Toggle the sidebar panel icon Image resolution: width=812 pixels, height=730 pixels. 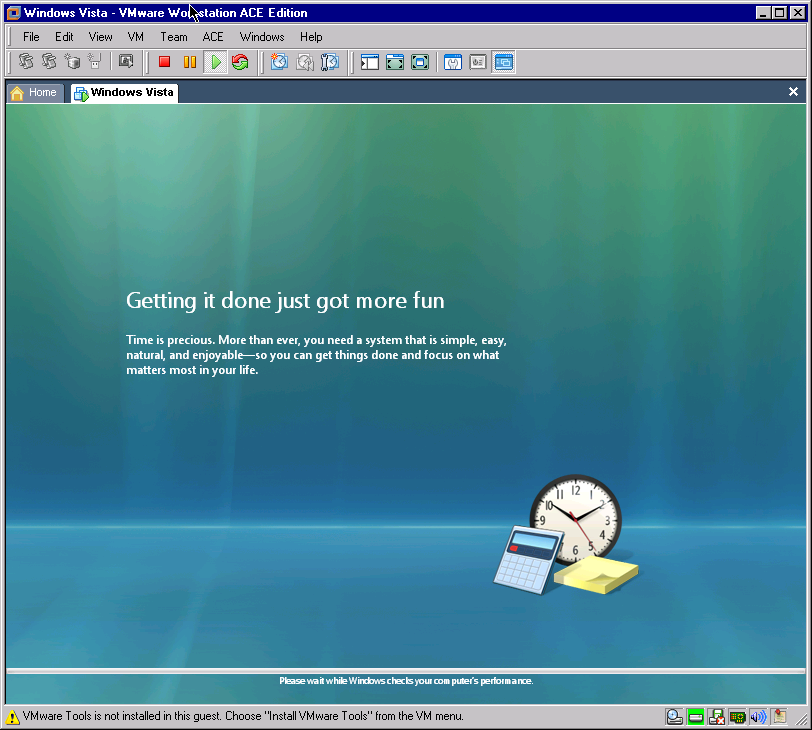[x=370, y=62]
